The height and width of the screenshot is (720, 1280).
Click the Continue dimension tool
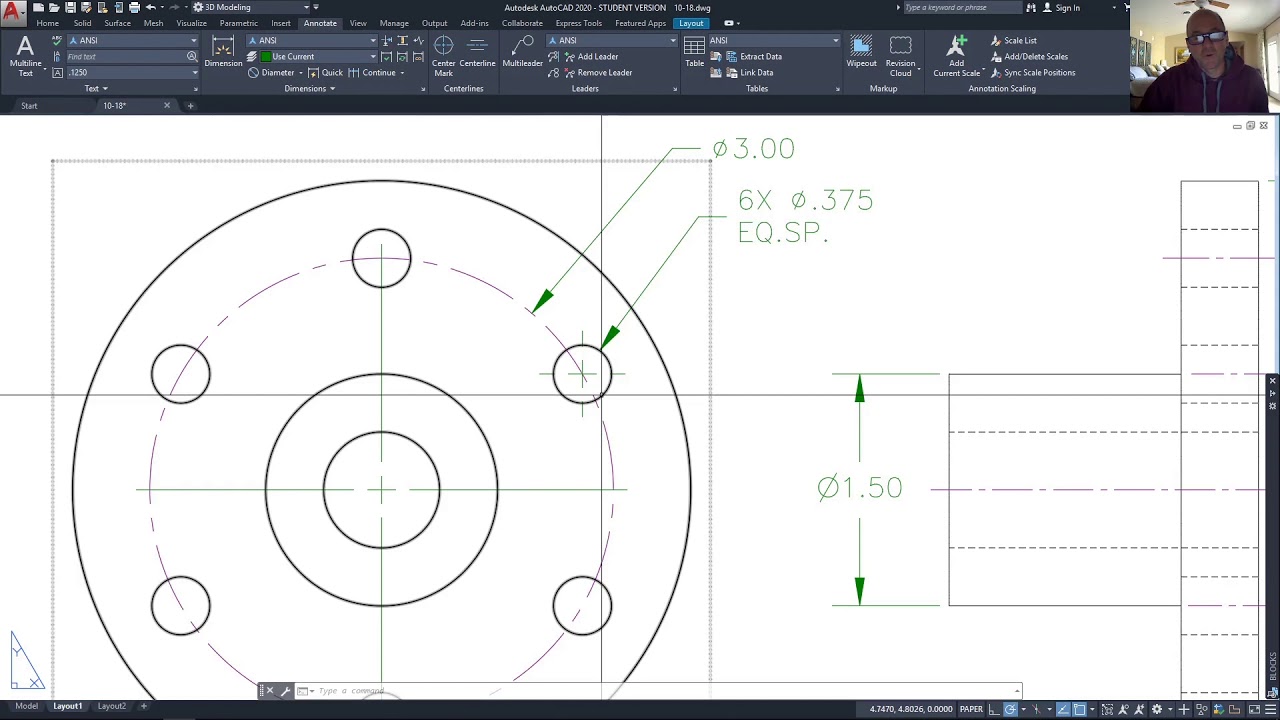click(372, 72)
